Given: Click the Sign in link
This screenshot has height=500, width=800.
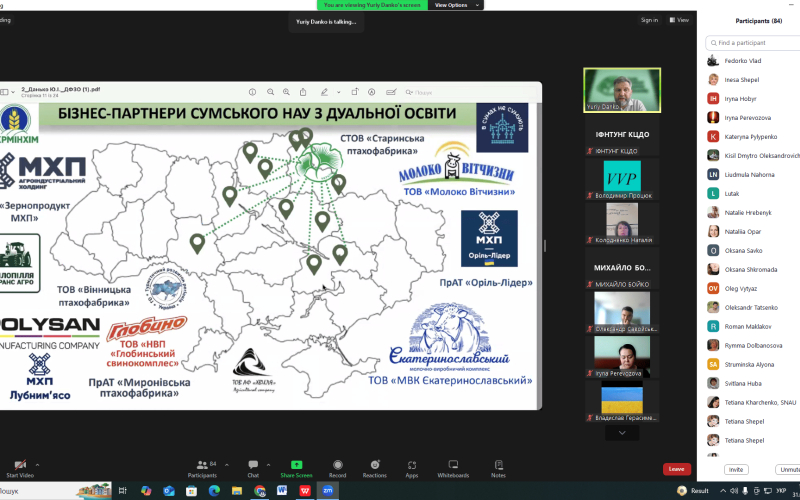Looking at the screenshot, I should click(x=649, y=20).
